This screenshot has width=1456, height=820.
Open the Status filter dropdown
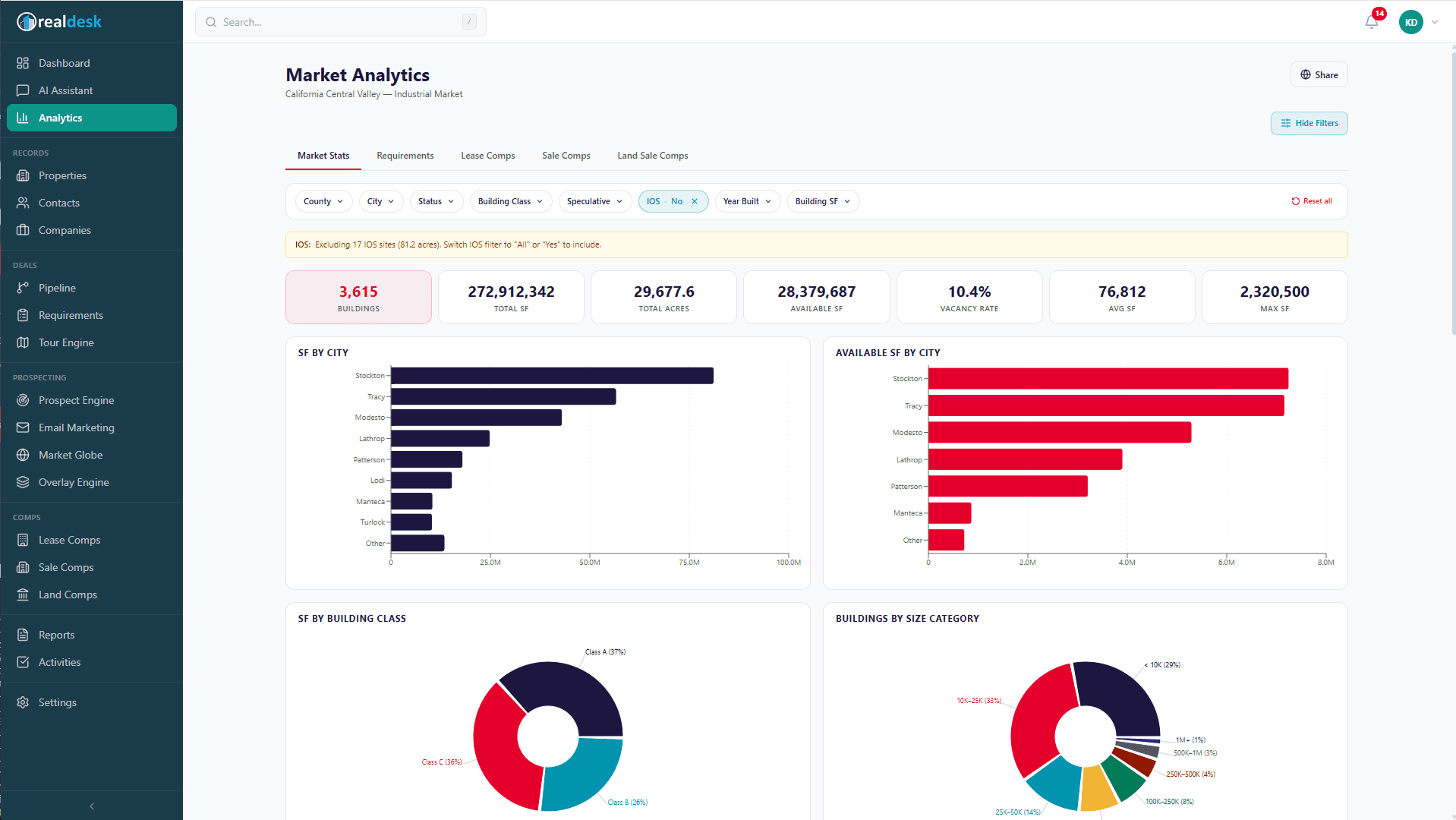click(436, 201)
